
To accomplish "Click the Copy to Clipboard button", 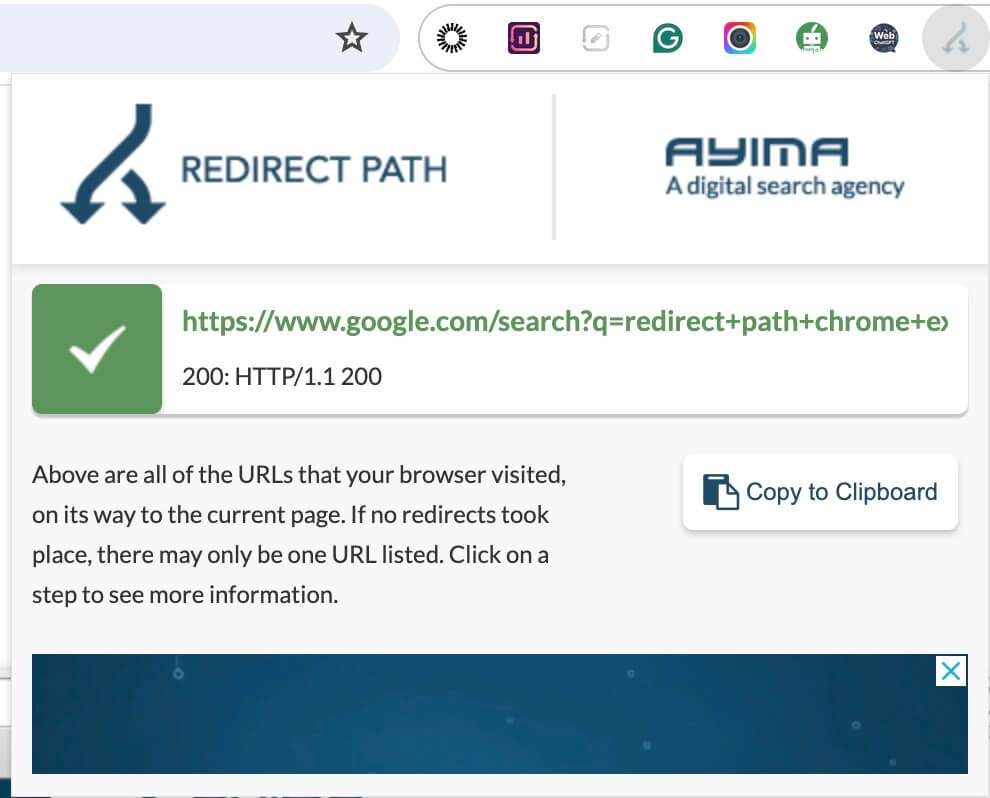I will point(820,492).
